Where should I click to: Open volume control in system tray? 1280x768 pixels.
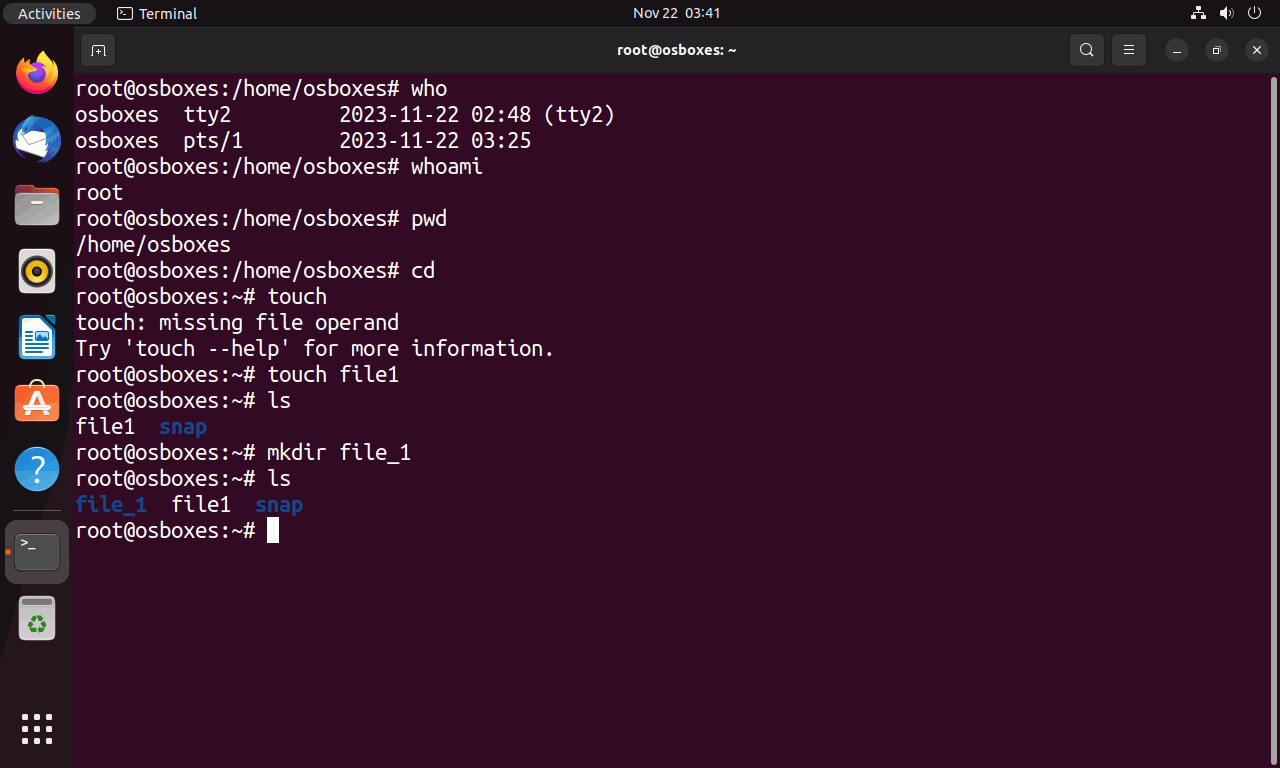point(1227,13)
